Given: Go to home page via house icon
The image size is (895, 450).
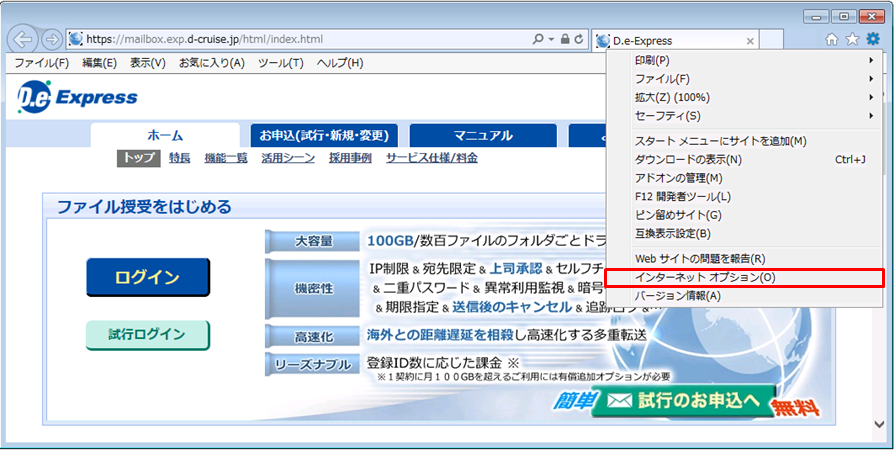Looking at the screenshot, I should [x=832, y=40].
